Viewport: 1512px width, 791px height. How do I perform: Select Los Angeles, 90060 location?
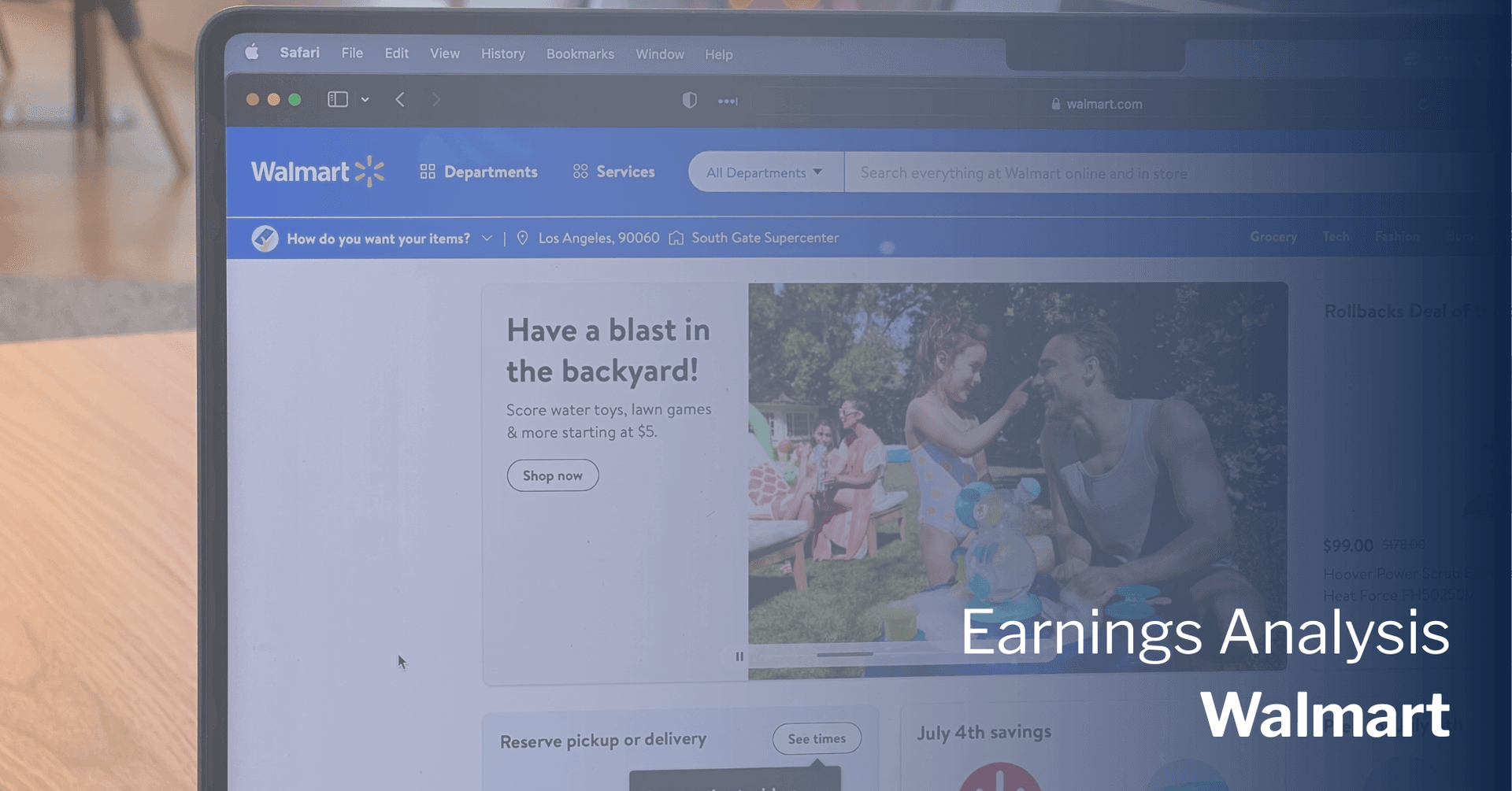point(598,238)
